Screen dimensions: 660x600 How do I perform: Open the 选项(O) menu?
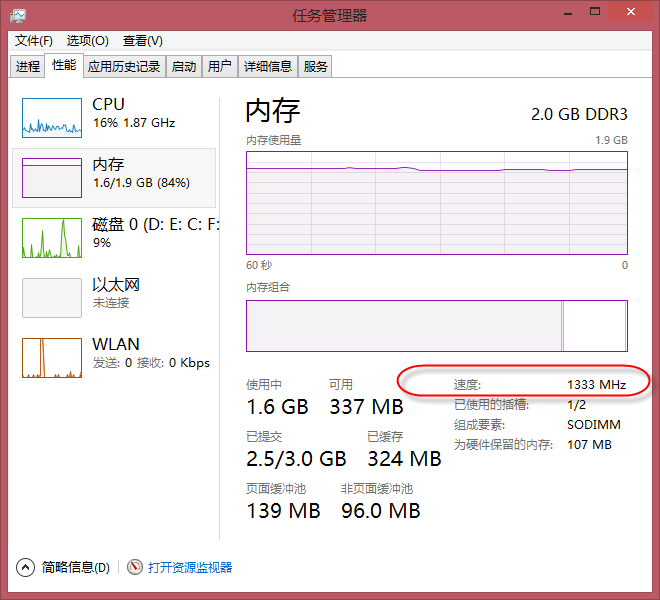pos(88,41)
